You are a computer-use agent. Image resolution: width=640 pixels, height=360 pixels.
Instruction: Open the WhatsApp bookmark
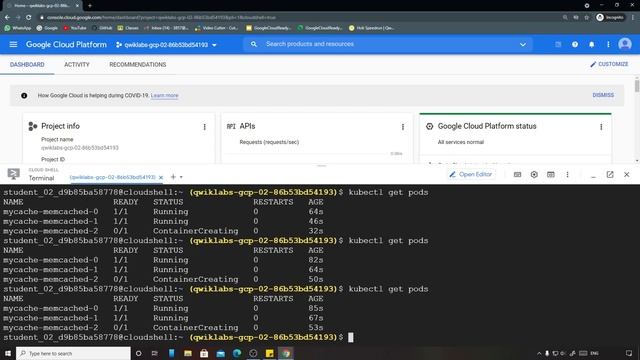tap(18, 28)
